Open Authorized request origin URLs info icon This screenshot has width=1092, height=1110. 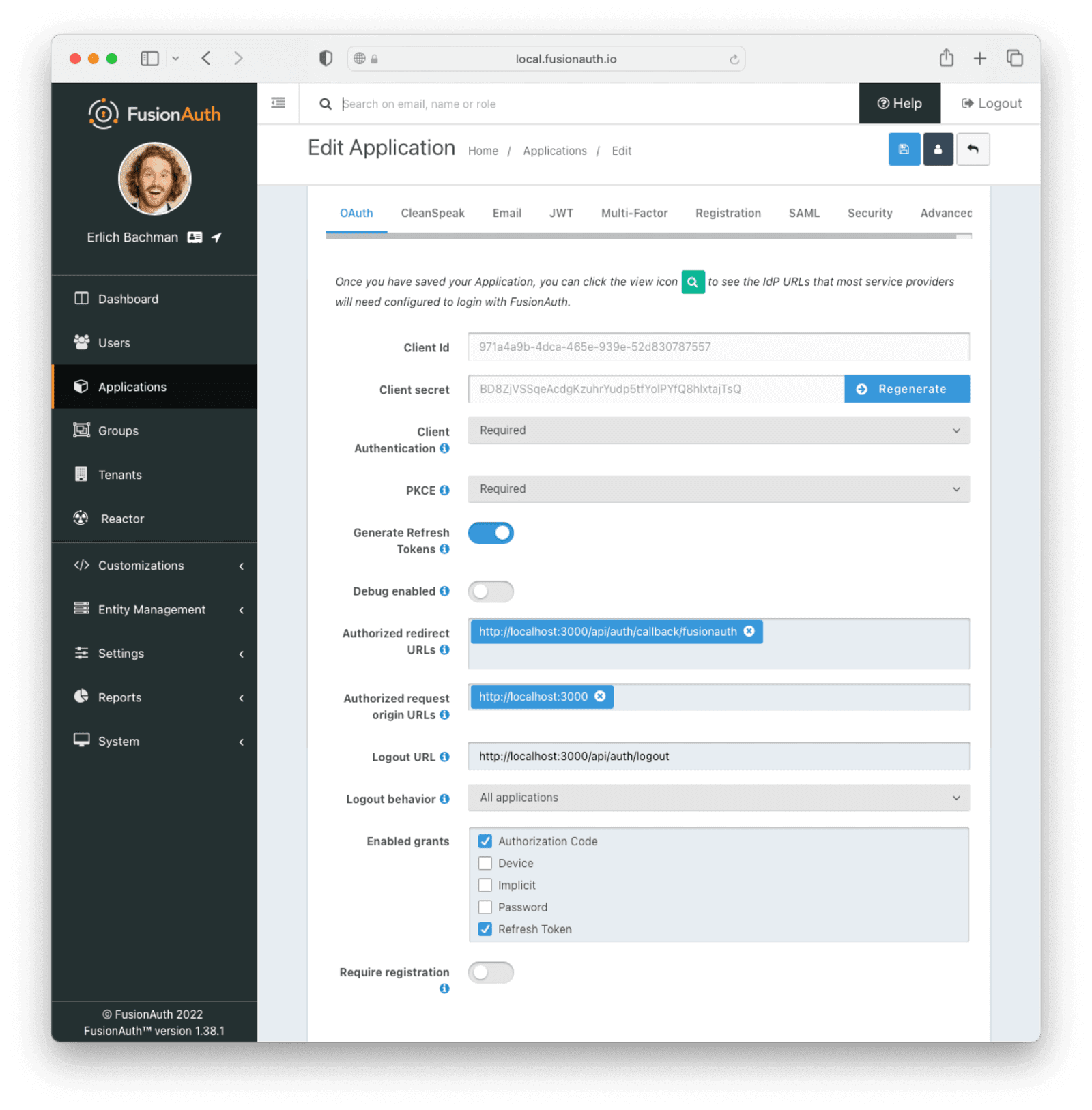point(444,715)
